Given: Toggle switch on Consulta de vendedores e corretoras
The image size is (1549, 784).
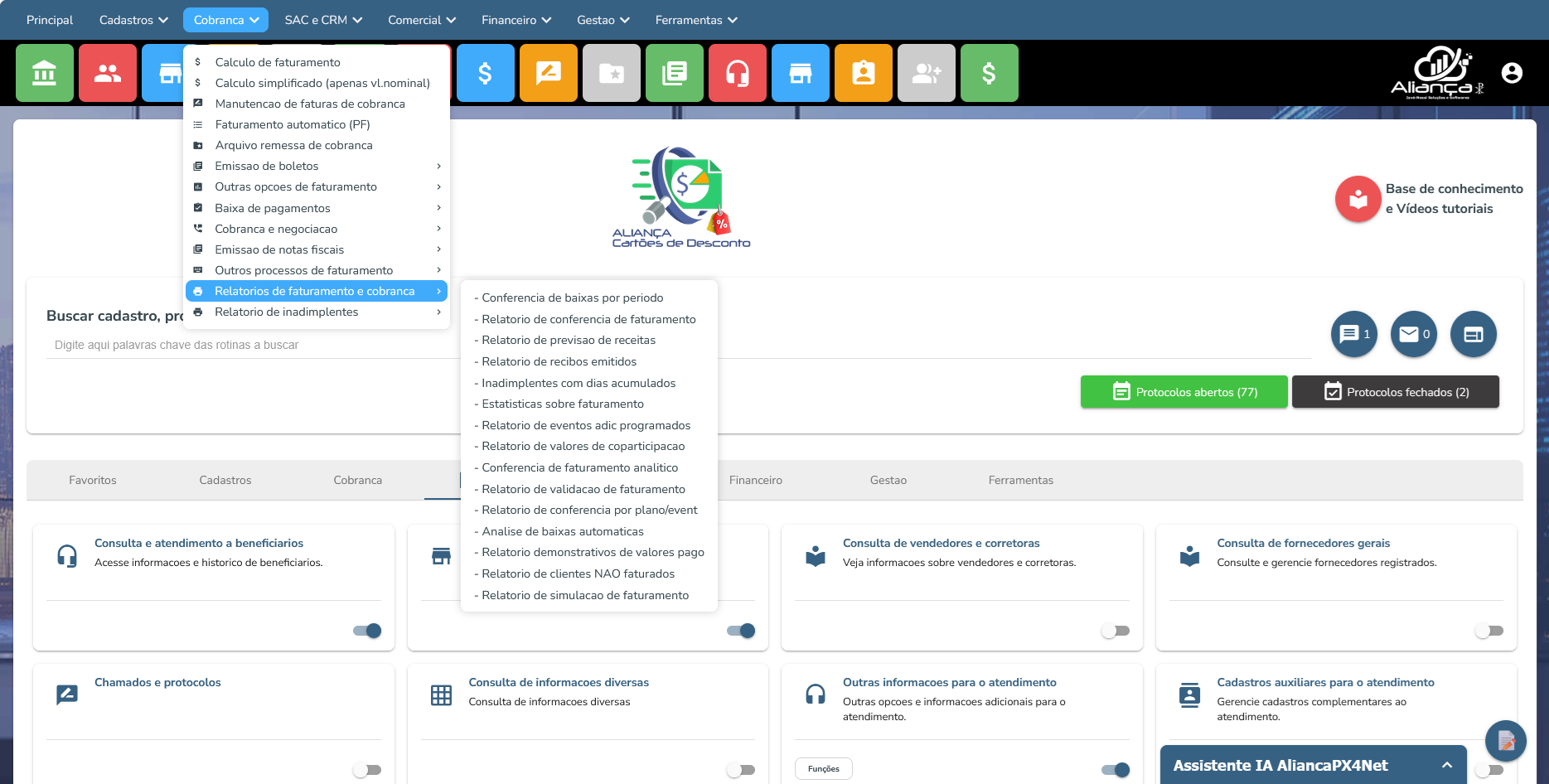Looking at the screenshot, I should [1116, 631].
